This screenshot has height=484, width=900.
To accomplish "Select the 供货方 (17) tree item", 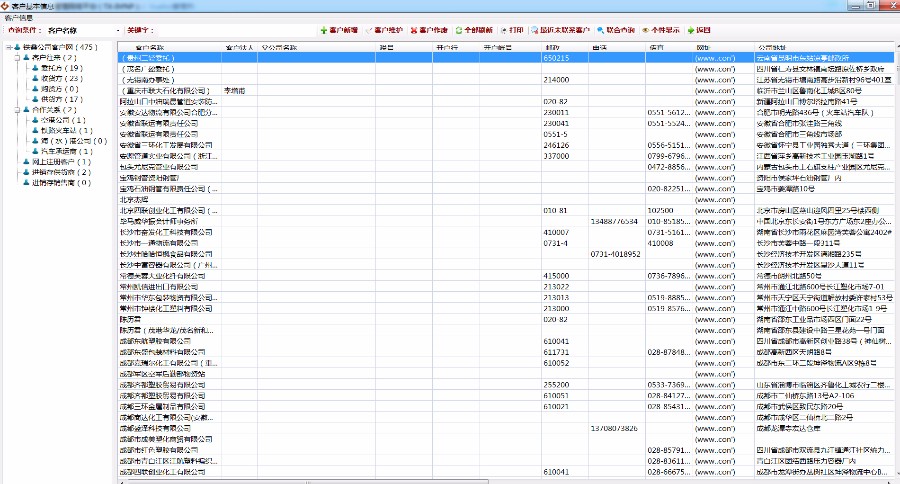I will [57, 100].
